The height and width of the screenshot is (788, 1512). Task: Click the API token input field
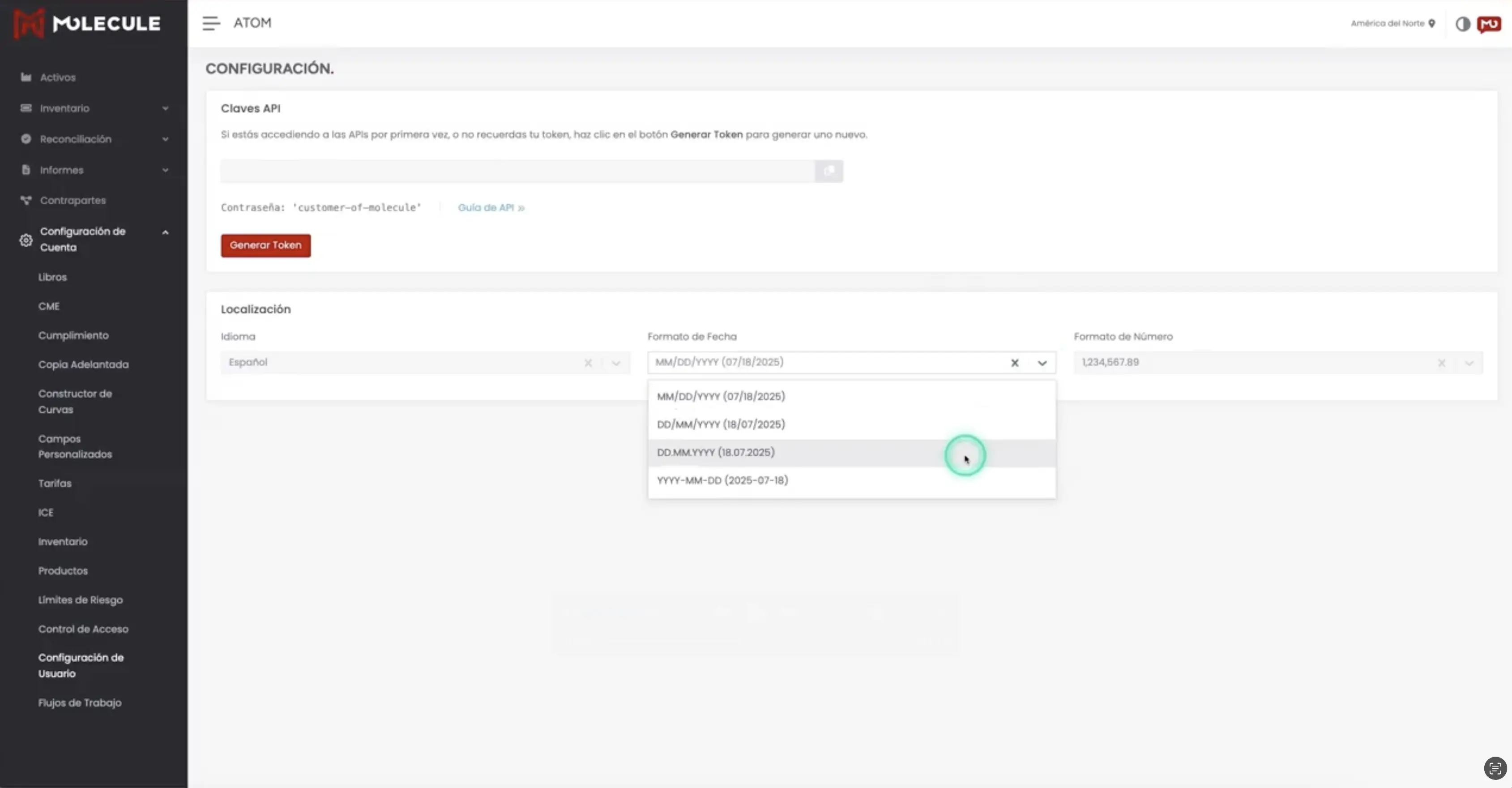tap(517, 171)
